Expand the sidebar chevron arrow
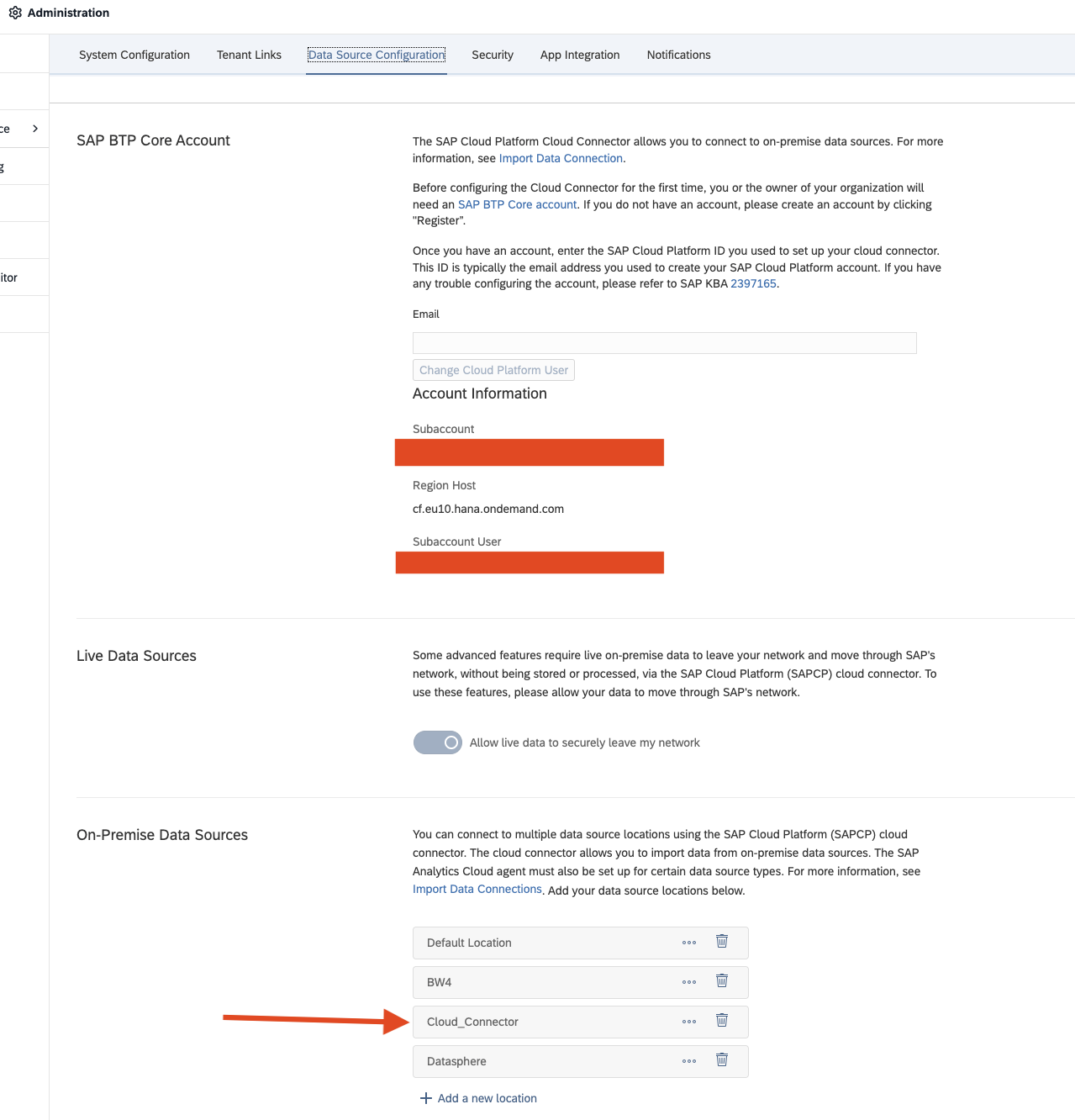The height and width of the screenshot is (1120, 1075). click(35, 129)
